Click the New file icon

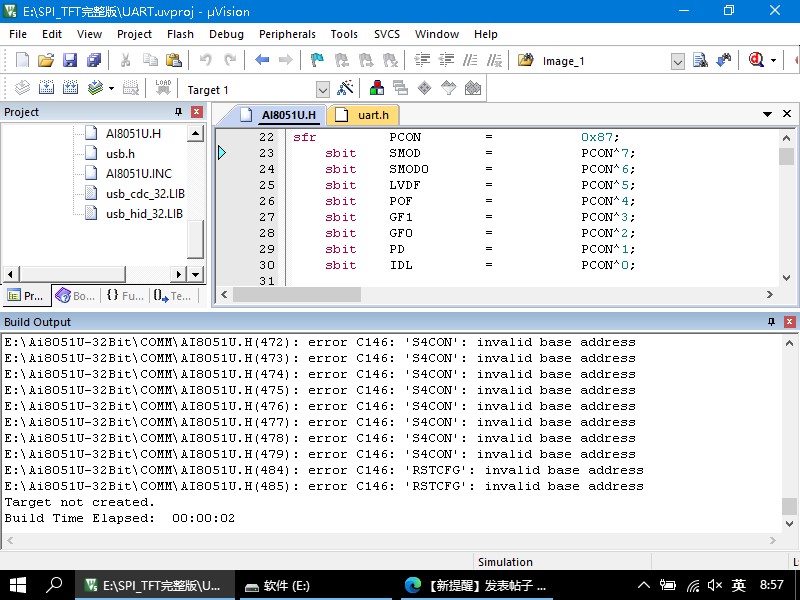click(22, 60)
